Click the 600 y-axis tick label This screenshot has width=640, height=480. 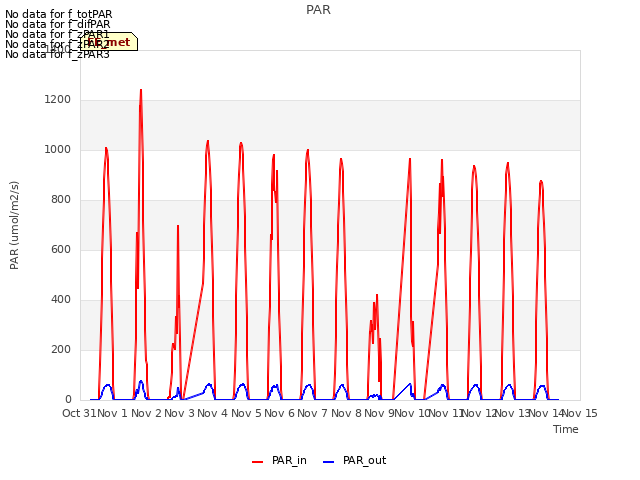(x=61, y=249)
